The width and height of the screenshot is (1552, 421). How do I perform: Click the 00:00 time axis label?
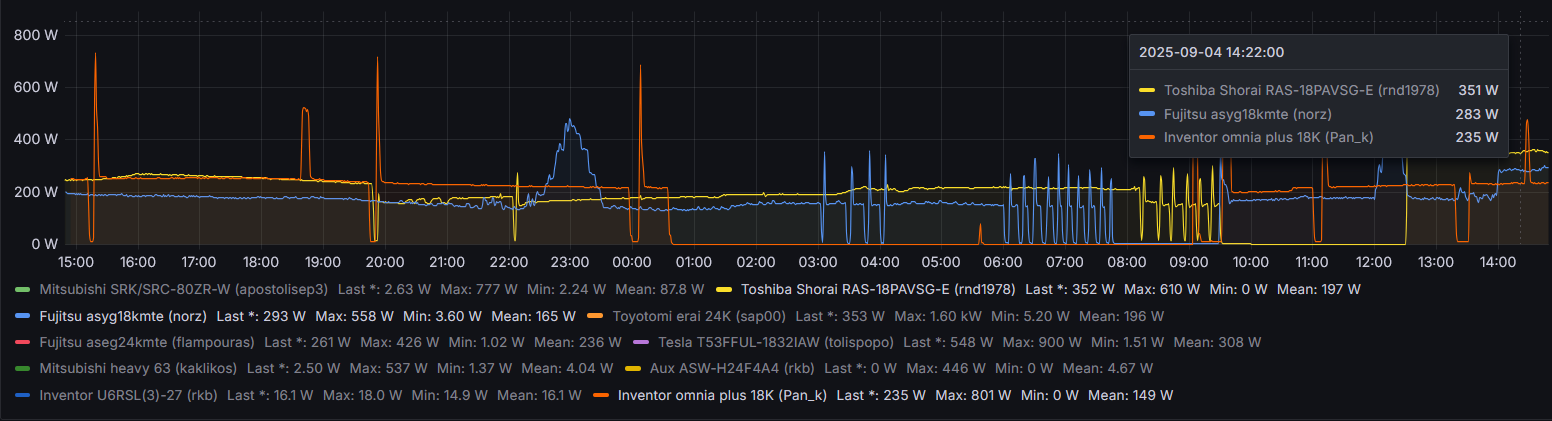631,262
